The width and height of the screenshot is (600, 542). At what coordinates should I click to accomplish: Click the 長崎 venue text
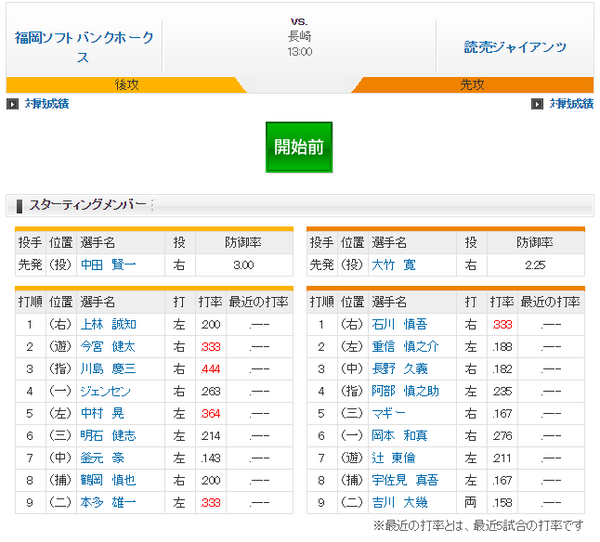tap(300, 37)
